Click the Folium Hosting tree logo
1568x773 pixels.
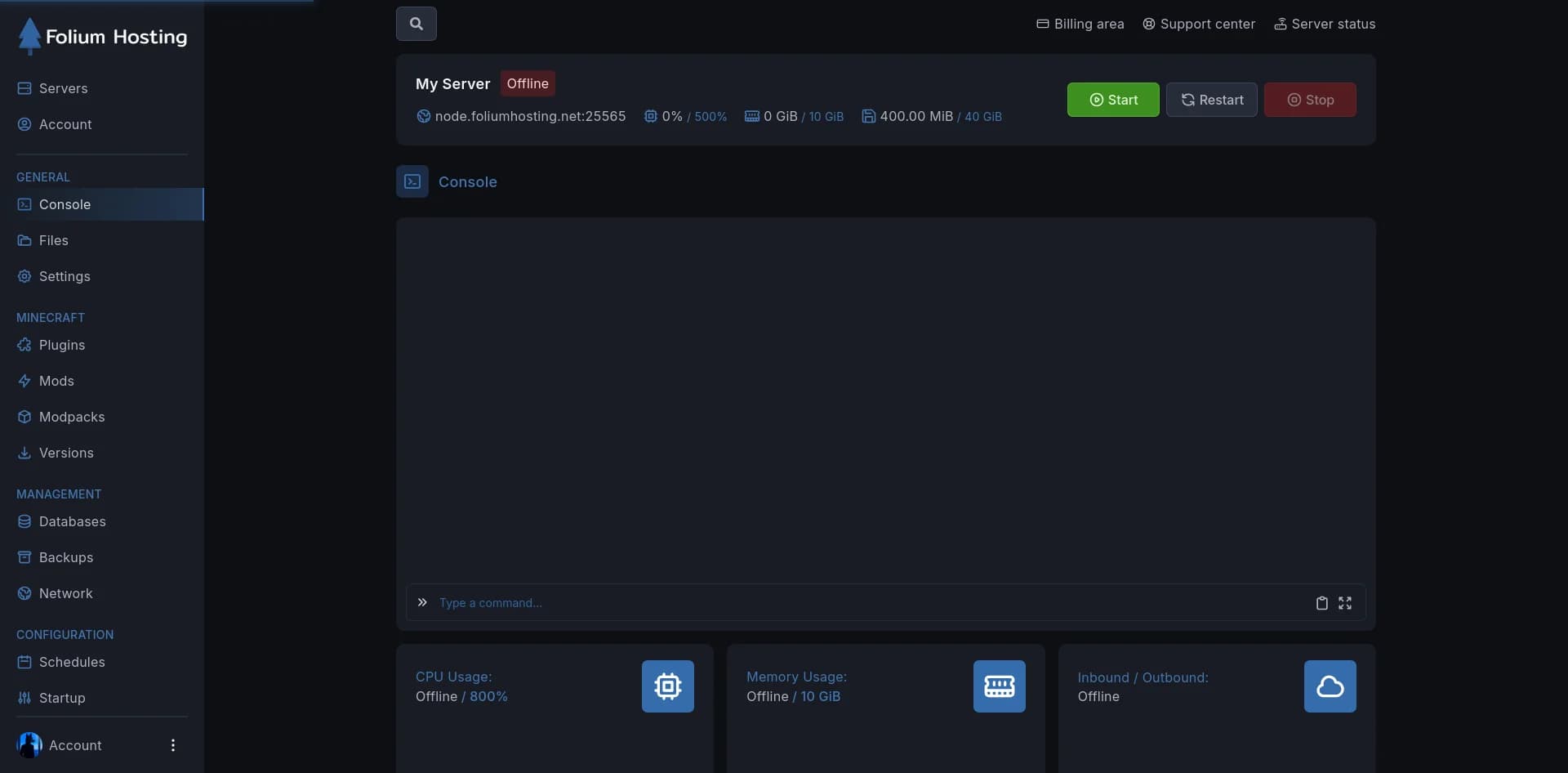(29, 37)
